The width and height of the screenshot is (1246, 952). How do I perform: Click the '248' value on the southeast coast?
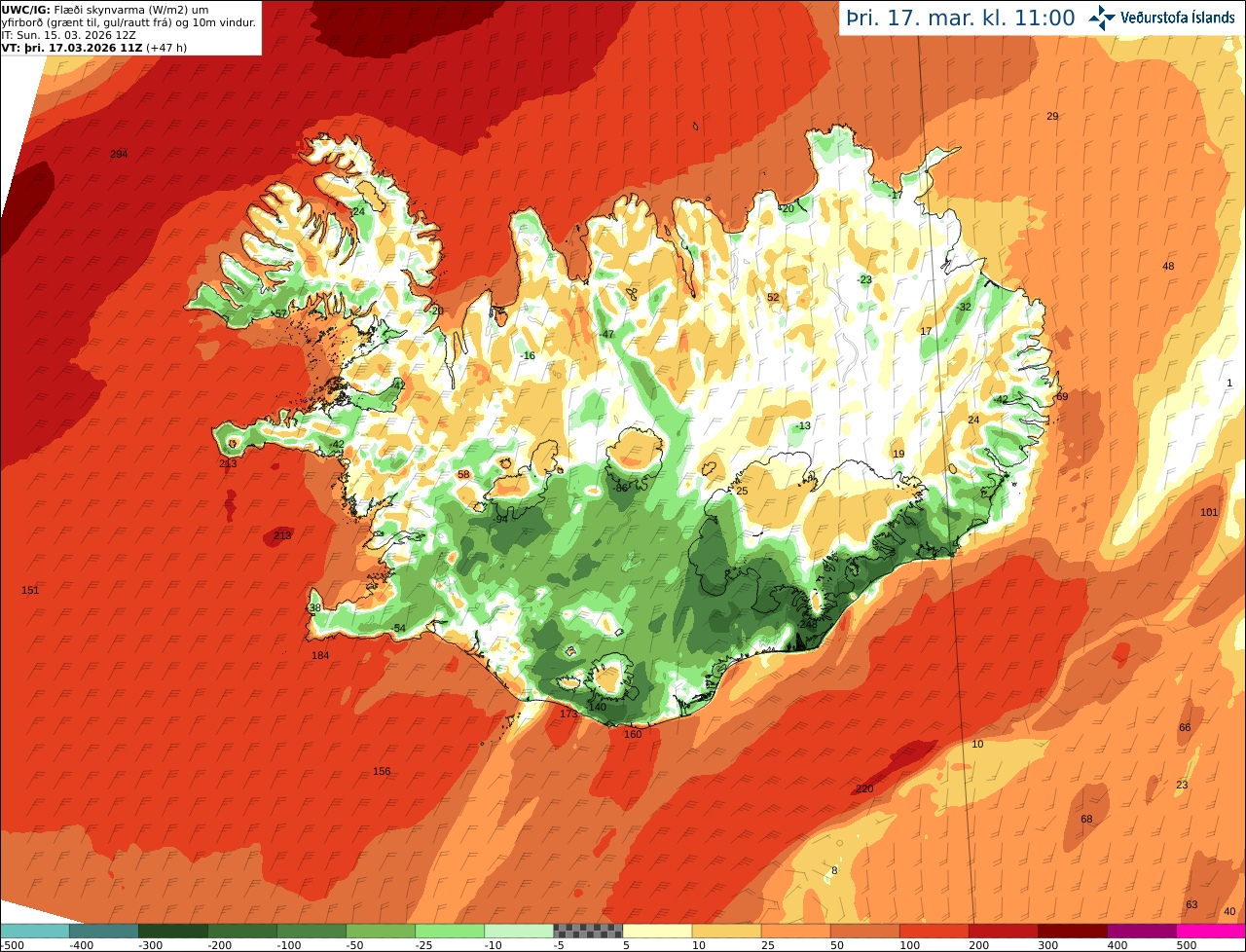click(808, 626)
